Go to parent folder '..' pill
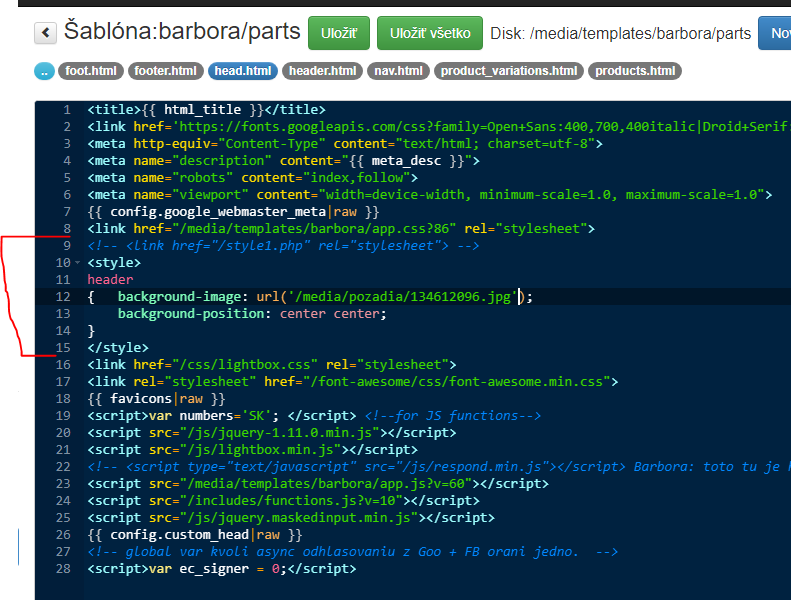791x600 pixels. [x=44, y=71]
